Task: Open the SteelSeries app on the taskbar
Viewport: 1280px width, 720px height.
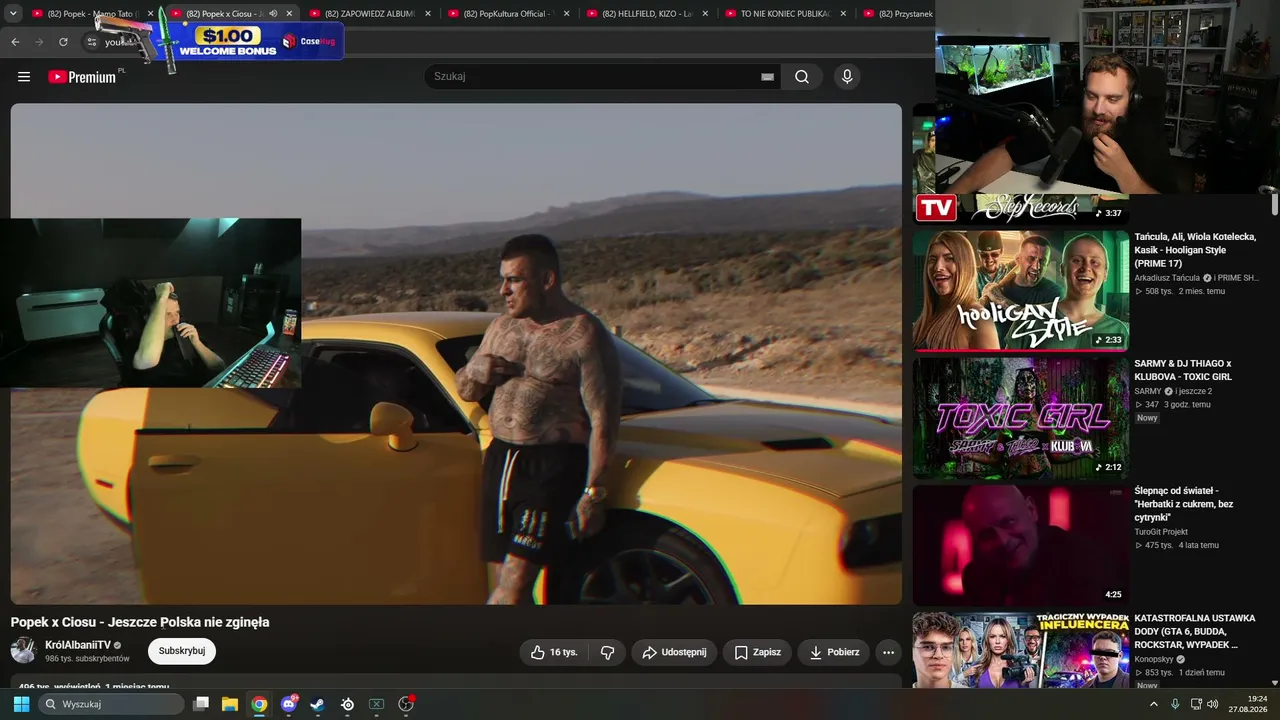Action: (x=347, y=704)
